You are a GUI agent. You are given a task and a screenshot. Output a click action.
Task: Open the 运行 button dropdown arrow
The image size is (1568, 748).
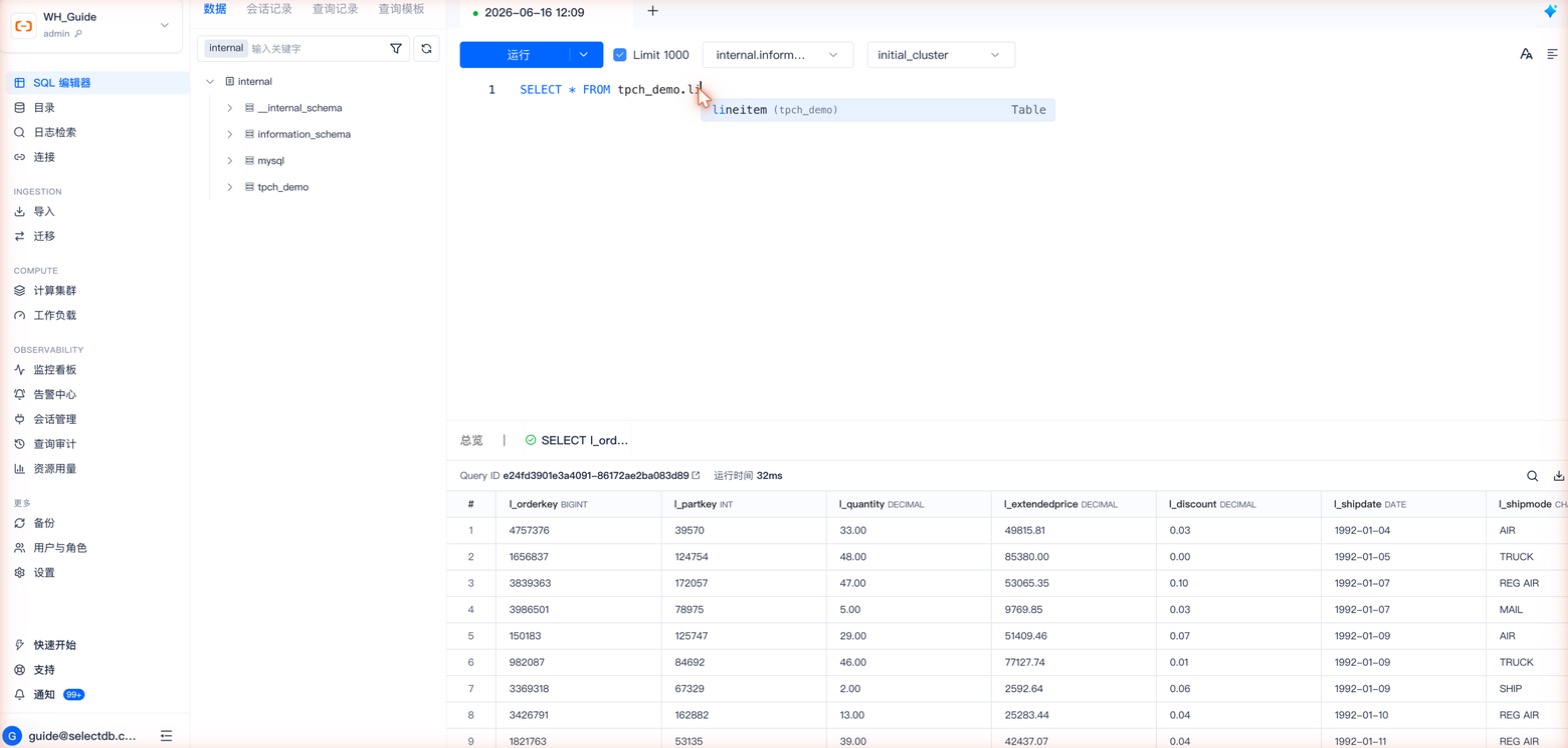pyautogui.click(x=585, y=55)
